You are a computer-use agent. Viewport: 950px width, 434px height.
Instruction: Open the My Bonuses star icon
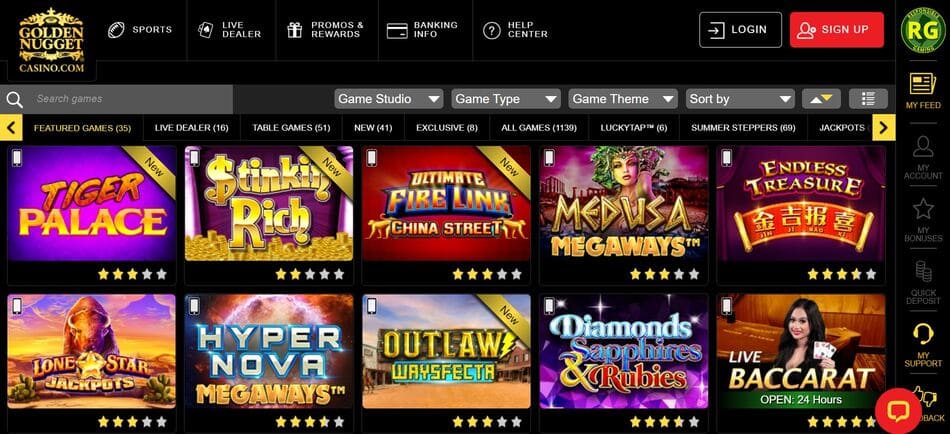pyautogui.click(x=923, y=208)
